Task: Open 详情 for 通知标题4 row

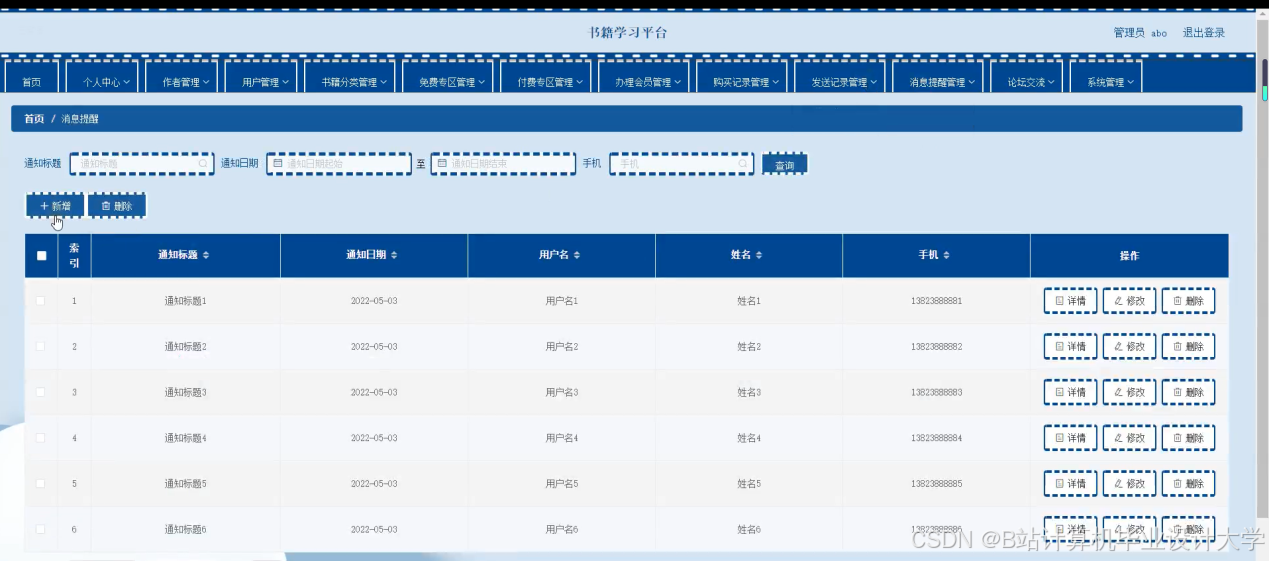Action: 1070,438
